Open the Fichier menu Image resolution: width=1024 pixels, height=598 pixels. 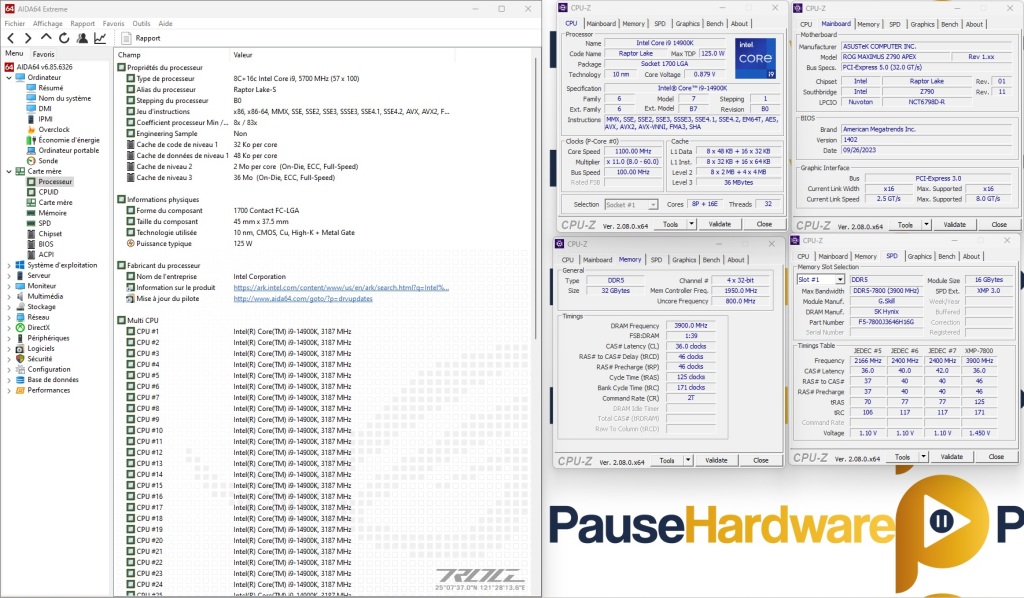click(15, 24)
